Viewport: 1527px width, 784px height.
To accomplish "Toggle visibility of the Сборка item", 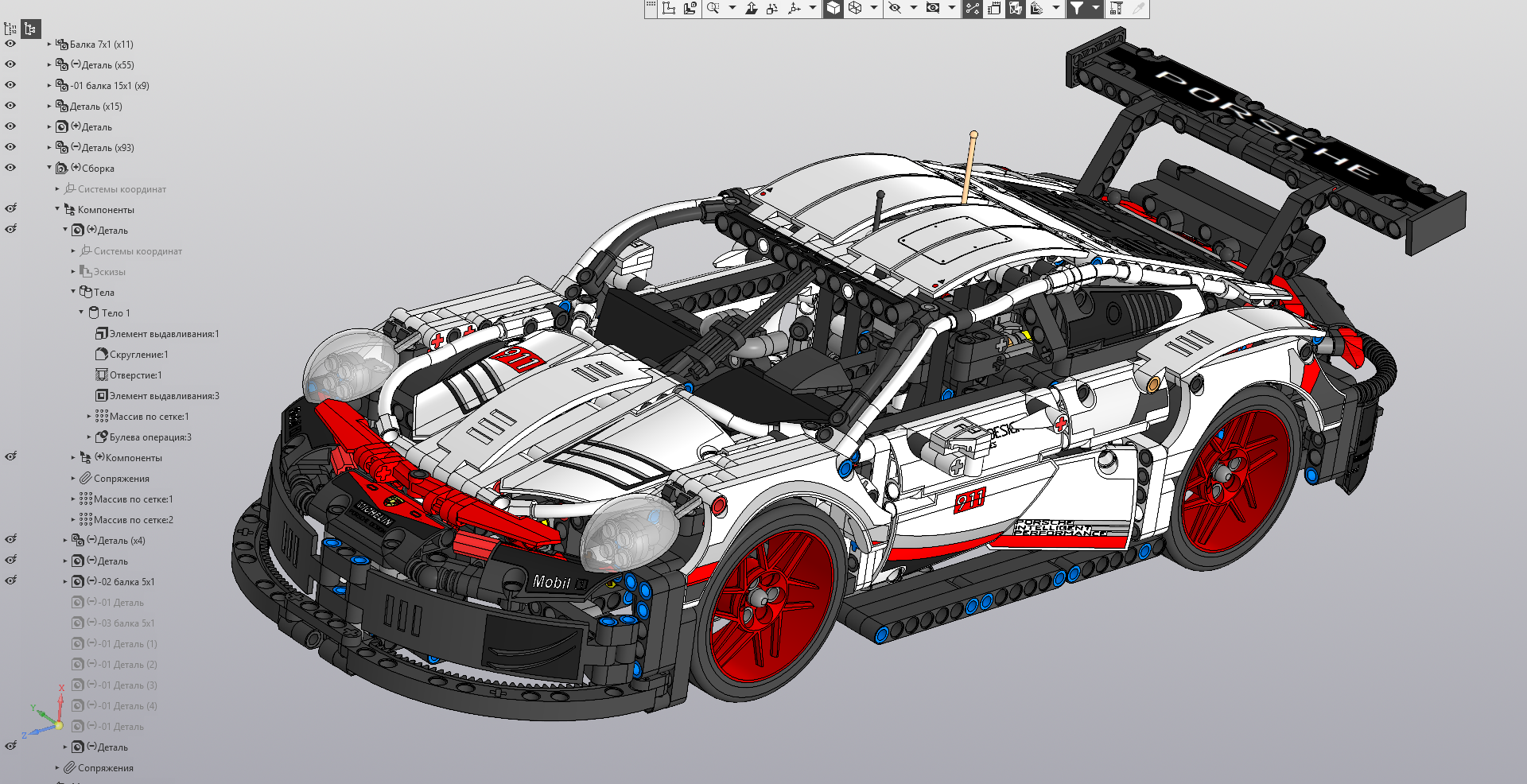I will pyautogui.click(x=10, y=168).
